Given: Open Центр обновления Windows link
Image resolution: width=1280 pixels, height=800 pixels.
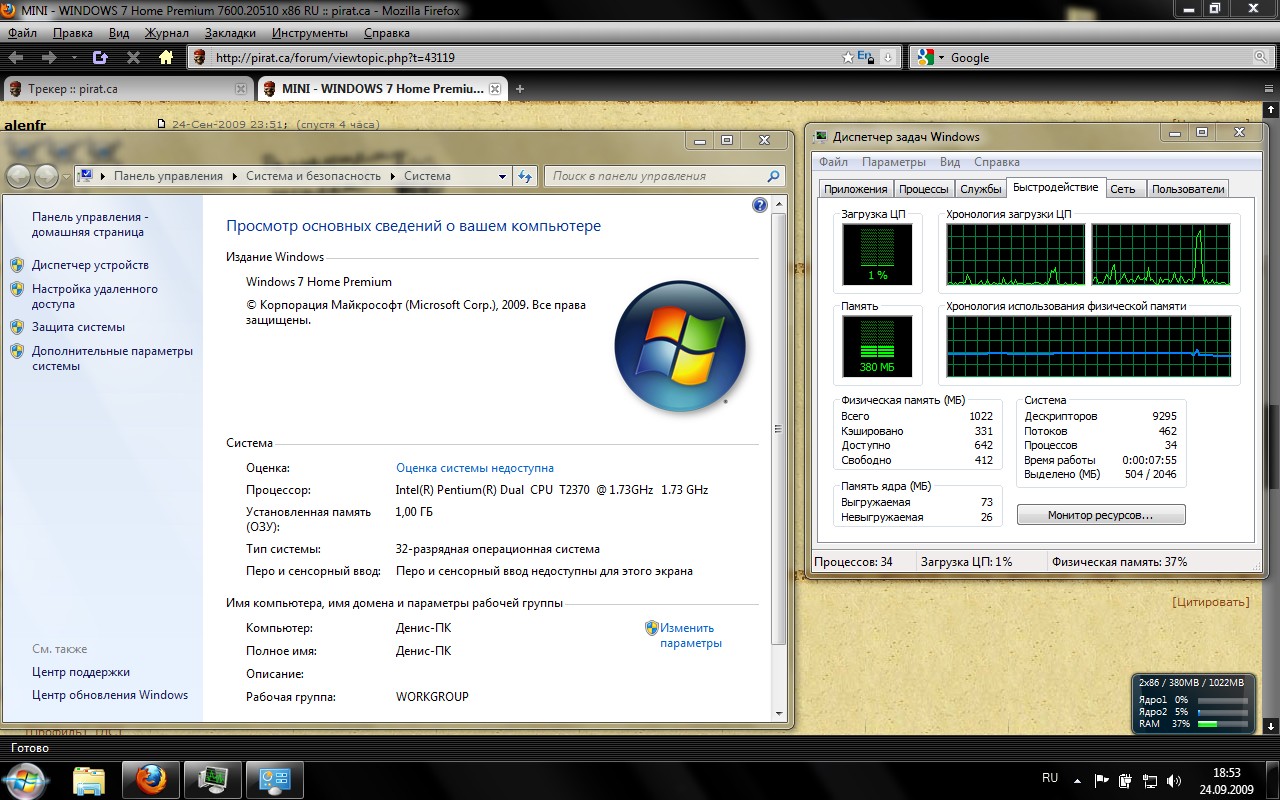Looking at the screenshot, I should pyautogui.click(x=110, y=695).
